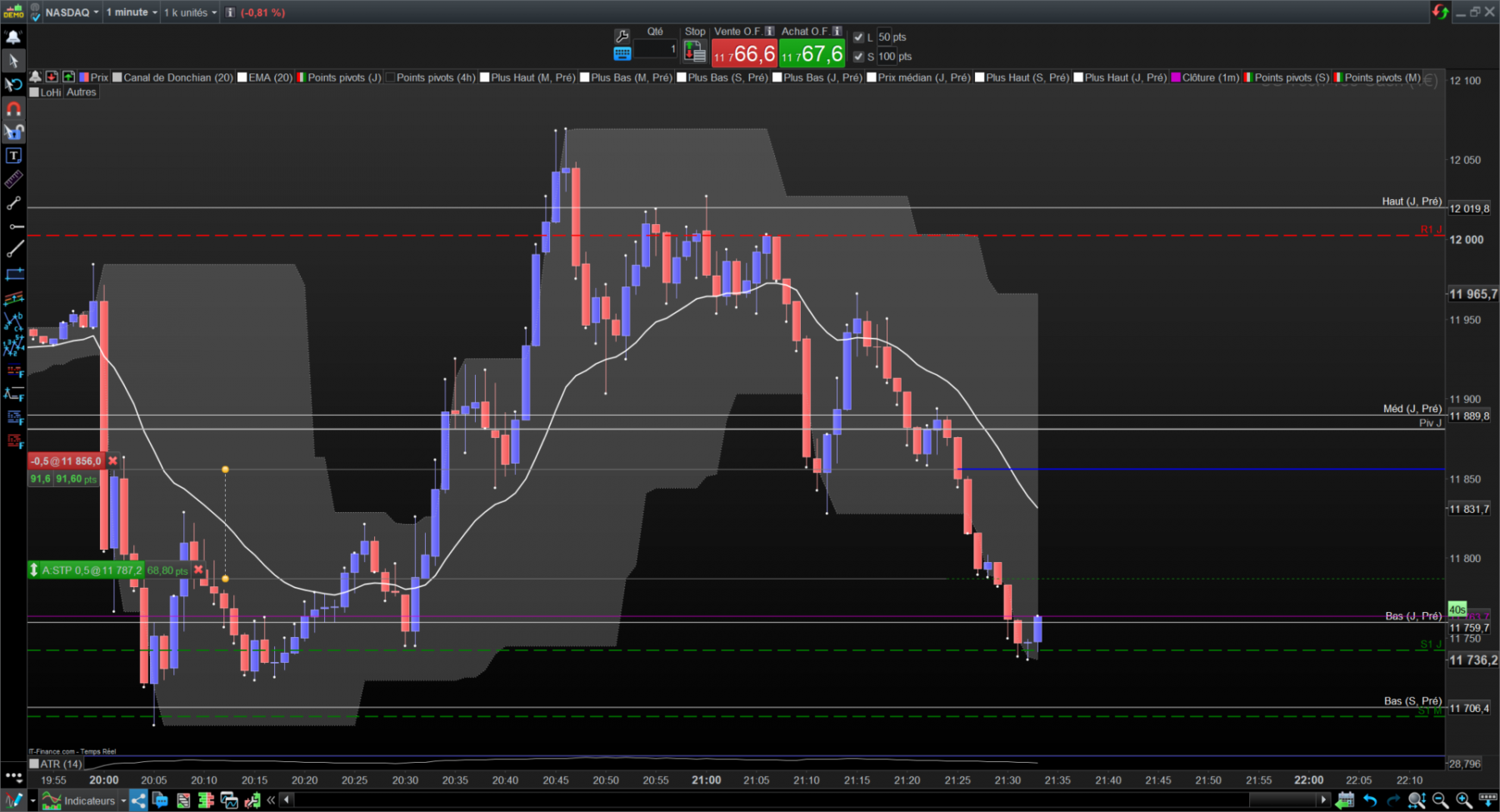Click the Prix color swatch
Image resolution: width=1500 pixels, height=812 pixels.
84,77
